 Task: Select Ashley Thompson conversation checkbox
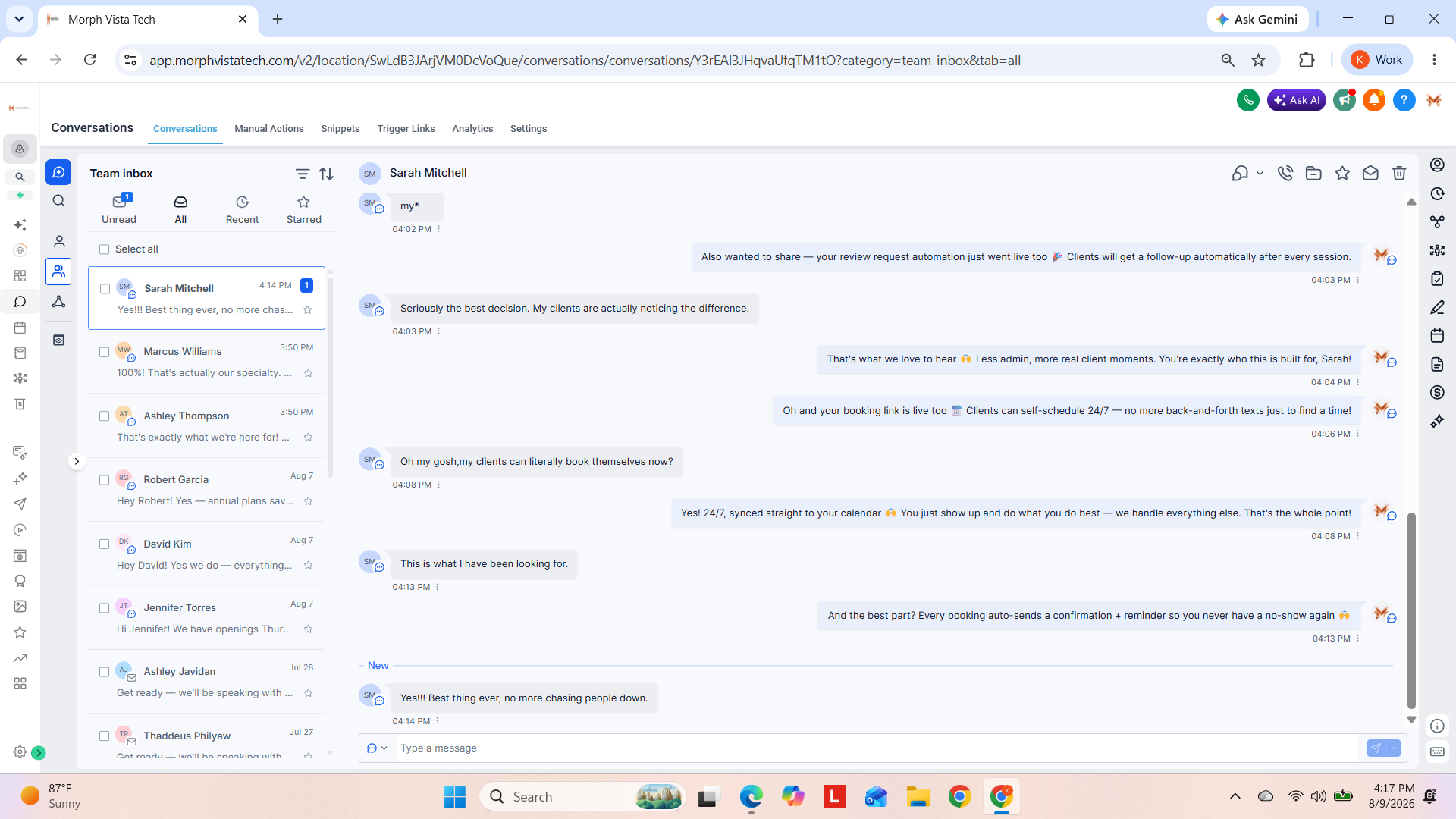pyautogui.click(x=105, y=416)
